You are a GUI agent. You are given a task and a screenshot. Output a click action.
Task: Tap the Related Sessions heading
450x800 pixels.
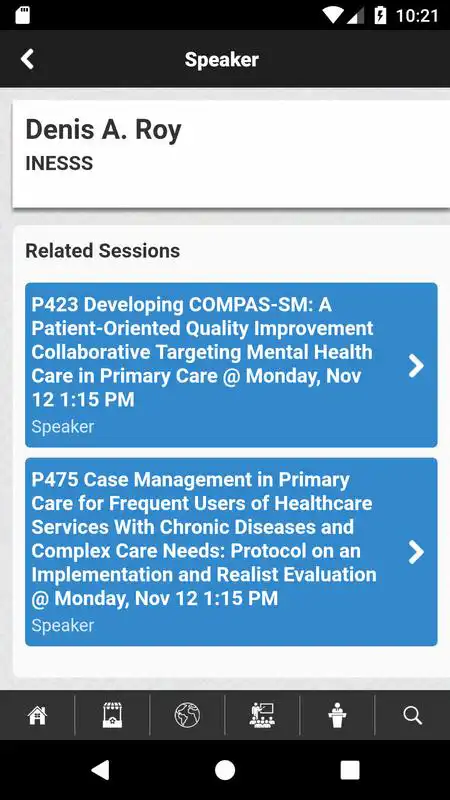pyautogui.click(x=103, y=251)
